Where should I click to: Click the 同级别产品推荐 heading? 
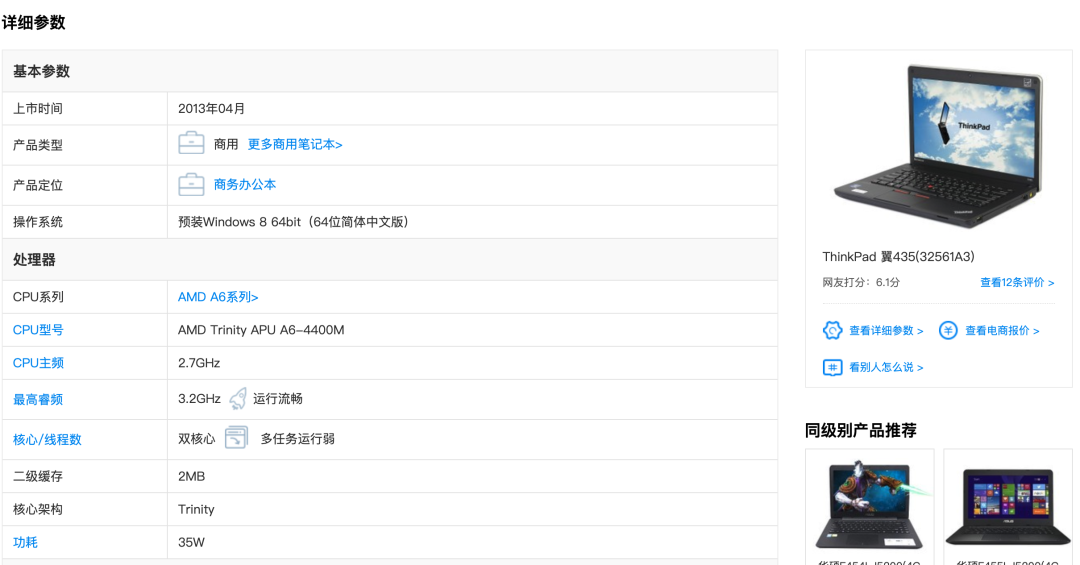pyautogui.click(x=860, y=431)
